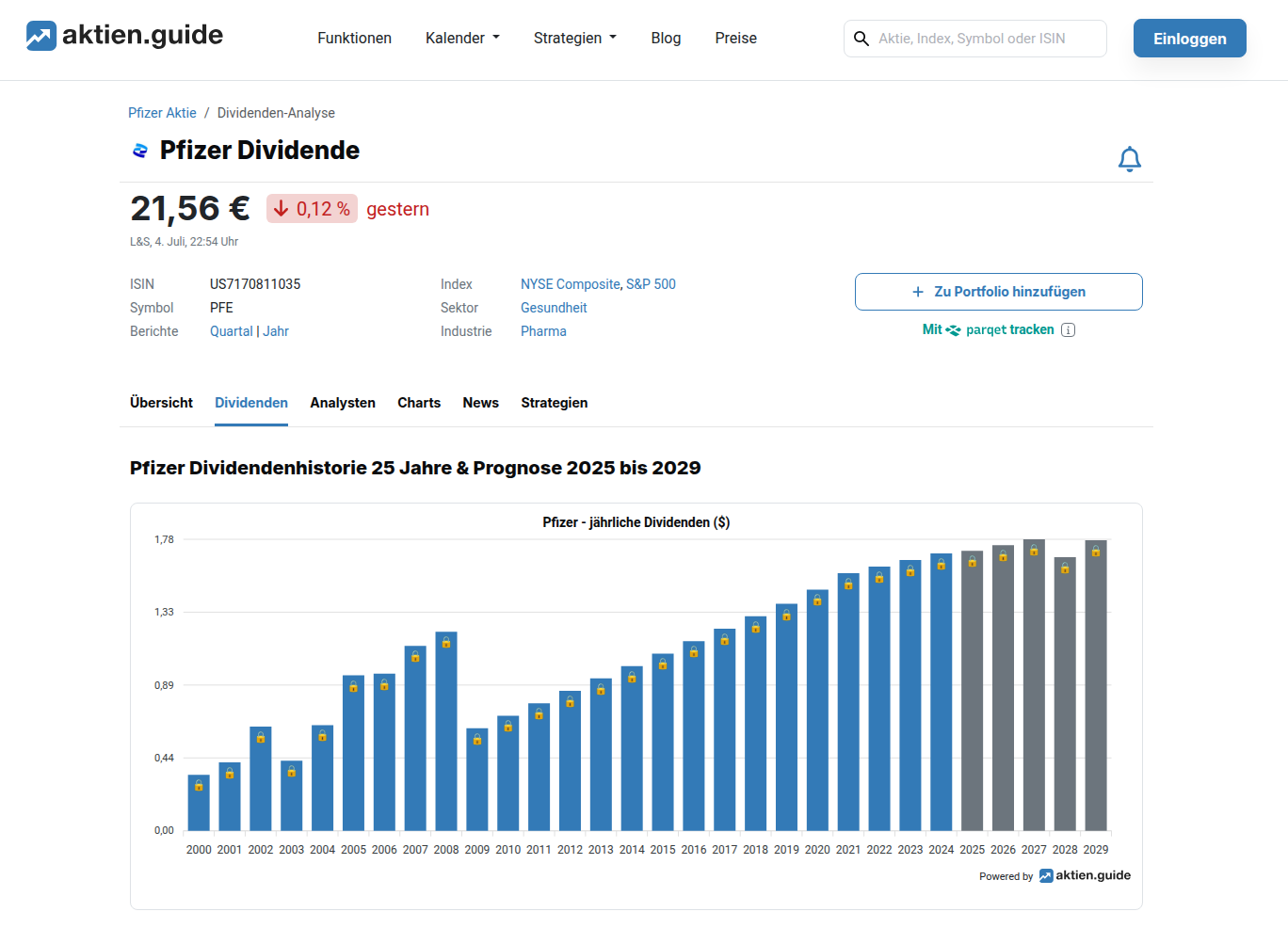The width and height of the screenshot is (1288, 928).
Task: Click the 0,12 % change badge
Action: [312, 209]
